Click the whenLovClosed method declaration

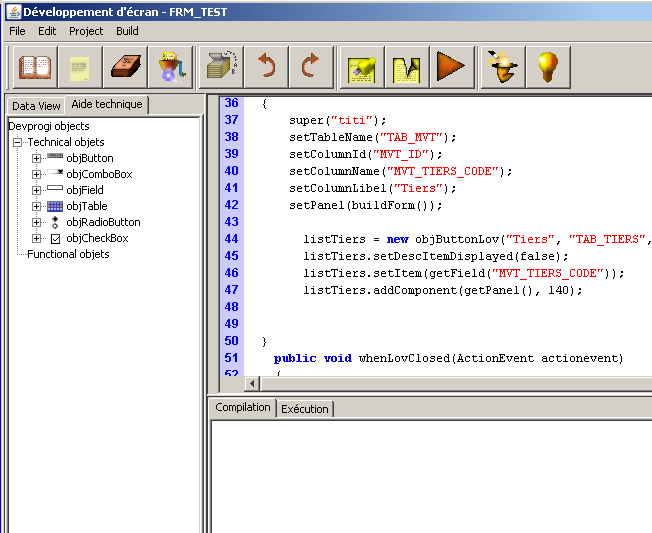click(x=448, y=358)
